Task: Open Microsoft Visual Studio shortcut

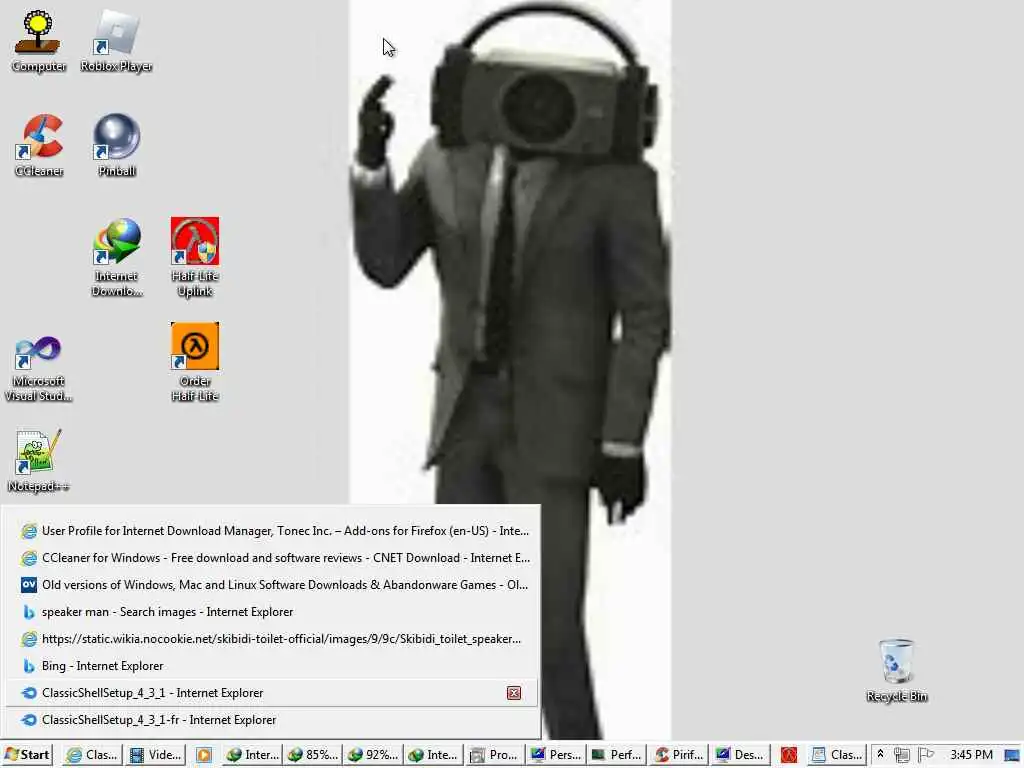Action: coord(39,368)
